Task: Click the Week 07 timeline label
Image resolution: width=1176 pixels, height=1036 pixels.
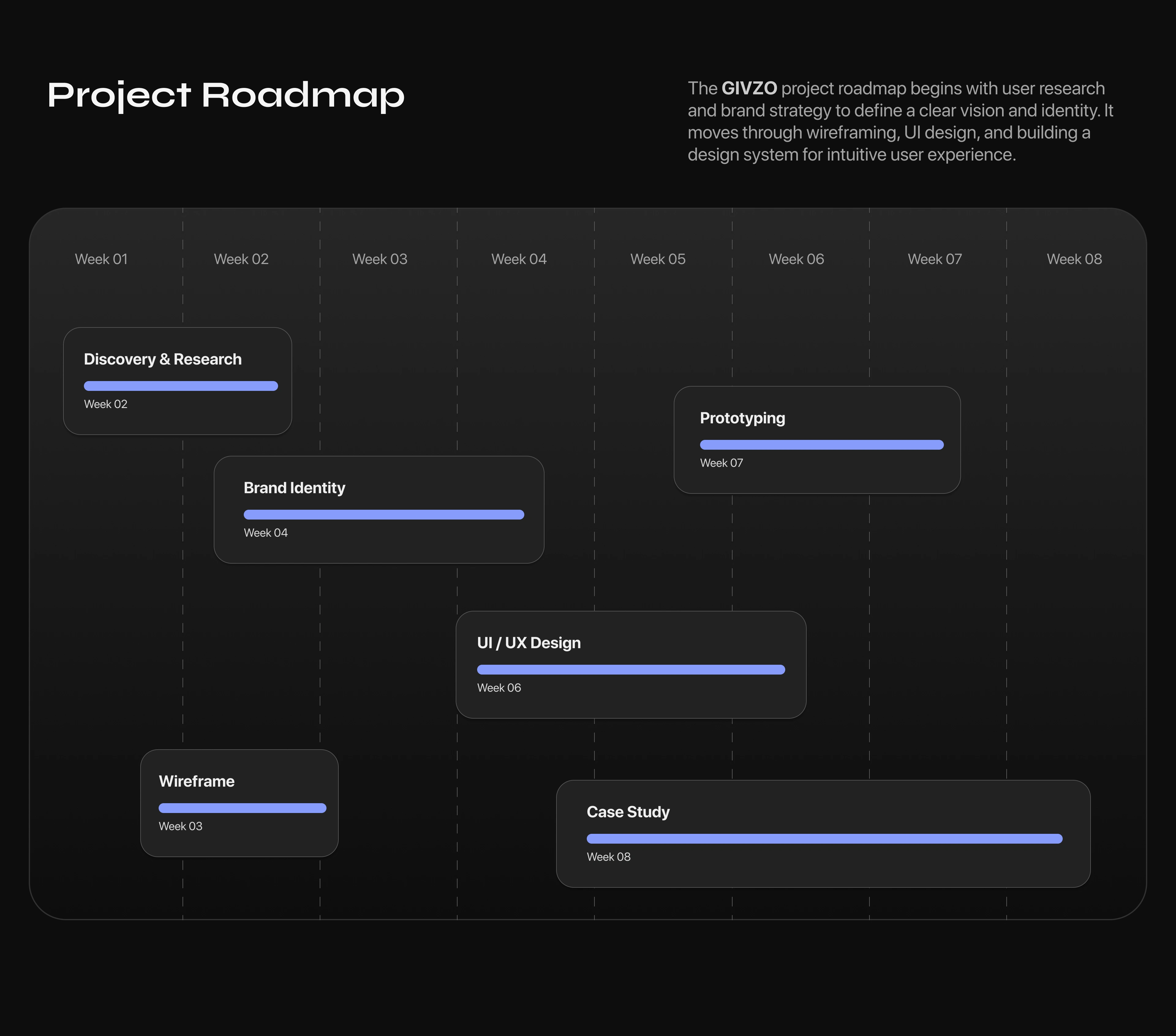Action: (934, 259)
